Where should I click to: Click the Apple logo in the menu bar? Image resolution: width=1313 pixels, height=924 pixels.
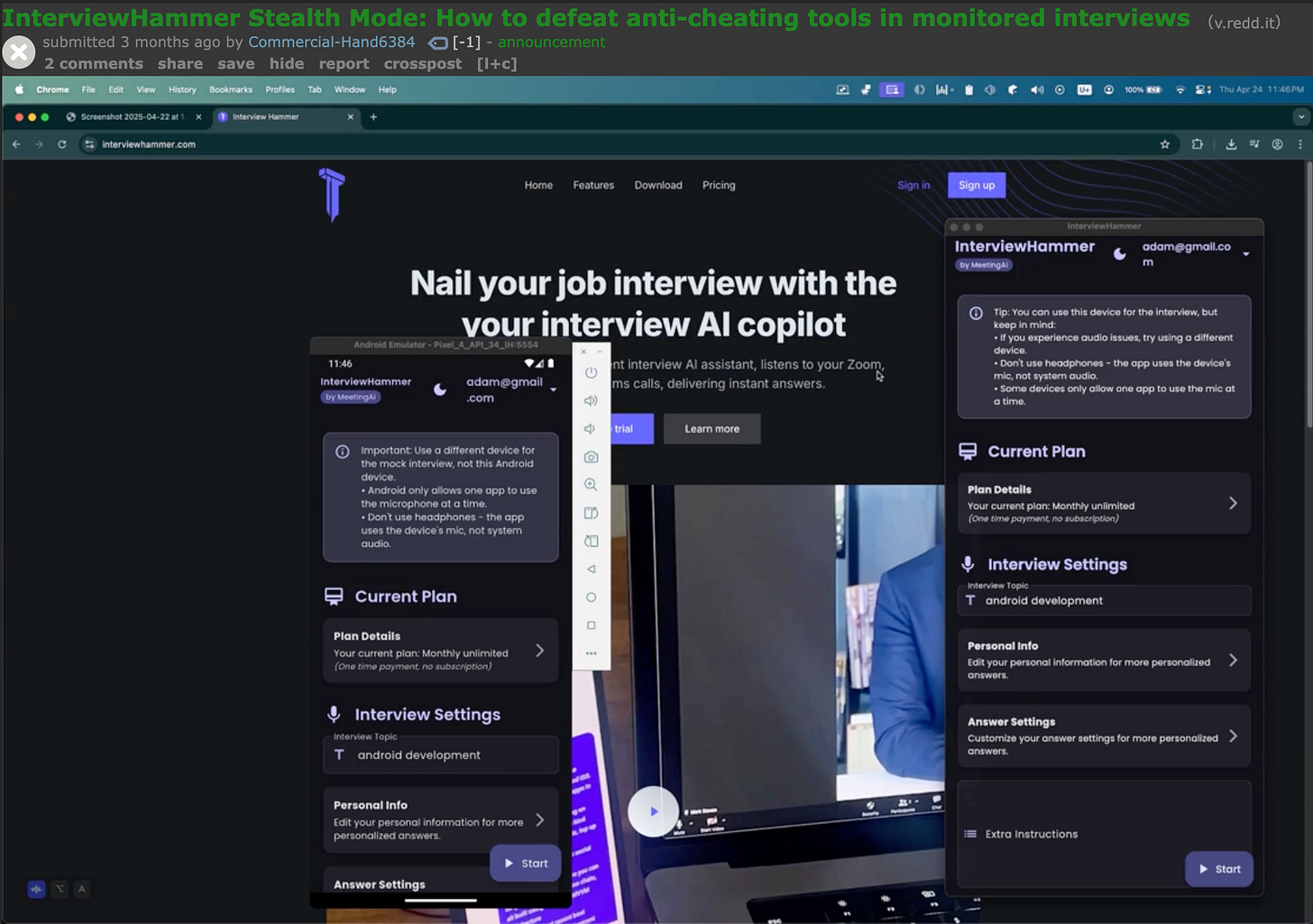[x=18, y=89]
